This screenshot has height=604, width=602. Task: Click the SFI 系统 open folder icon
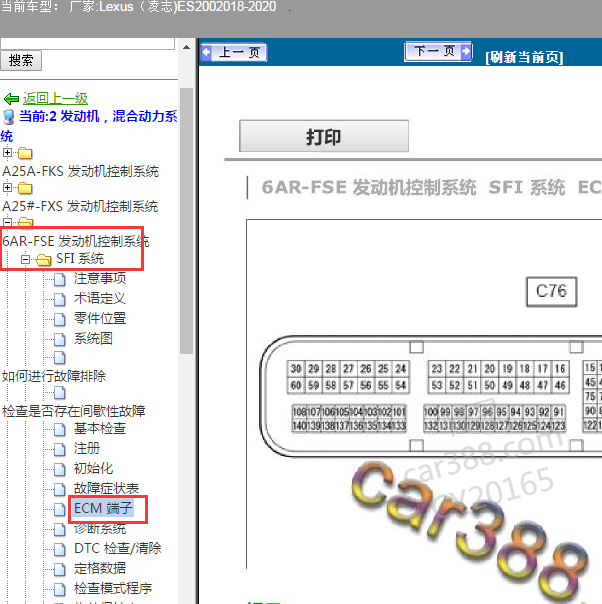[44, 260]
